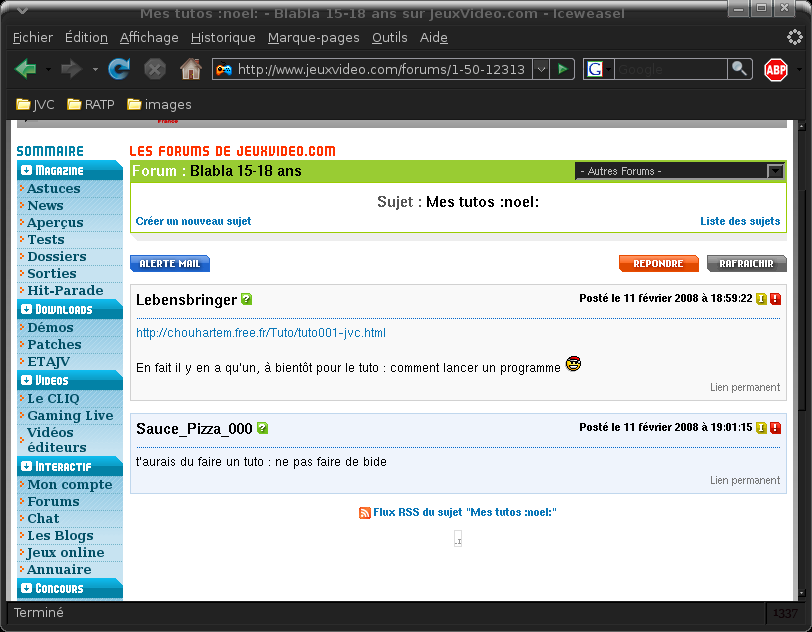812x632 pixels.
Task: Open the home page icon
Action: pos(191,69)
